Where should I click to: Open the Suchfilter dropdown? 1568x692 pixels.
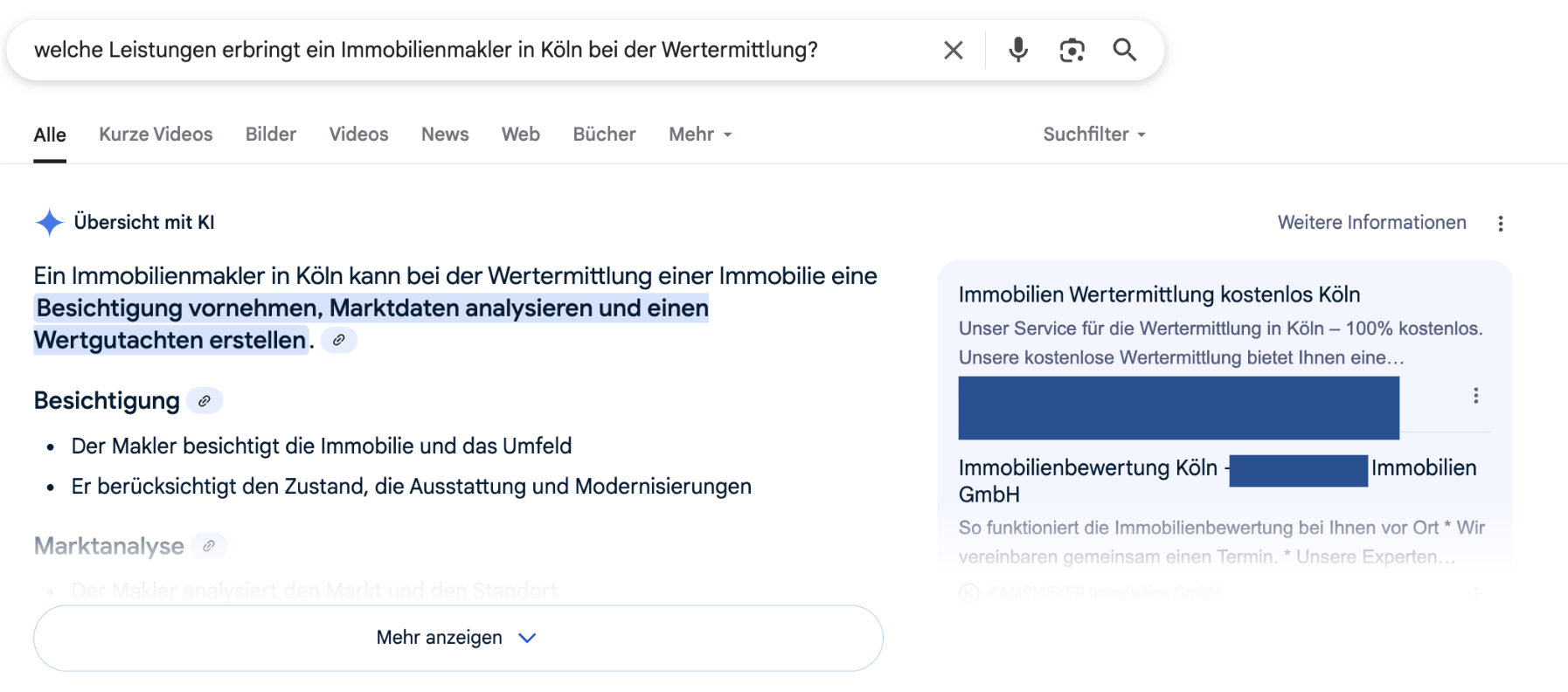(x=1094, y=135)
